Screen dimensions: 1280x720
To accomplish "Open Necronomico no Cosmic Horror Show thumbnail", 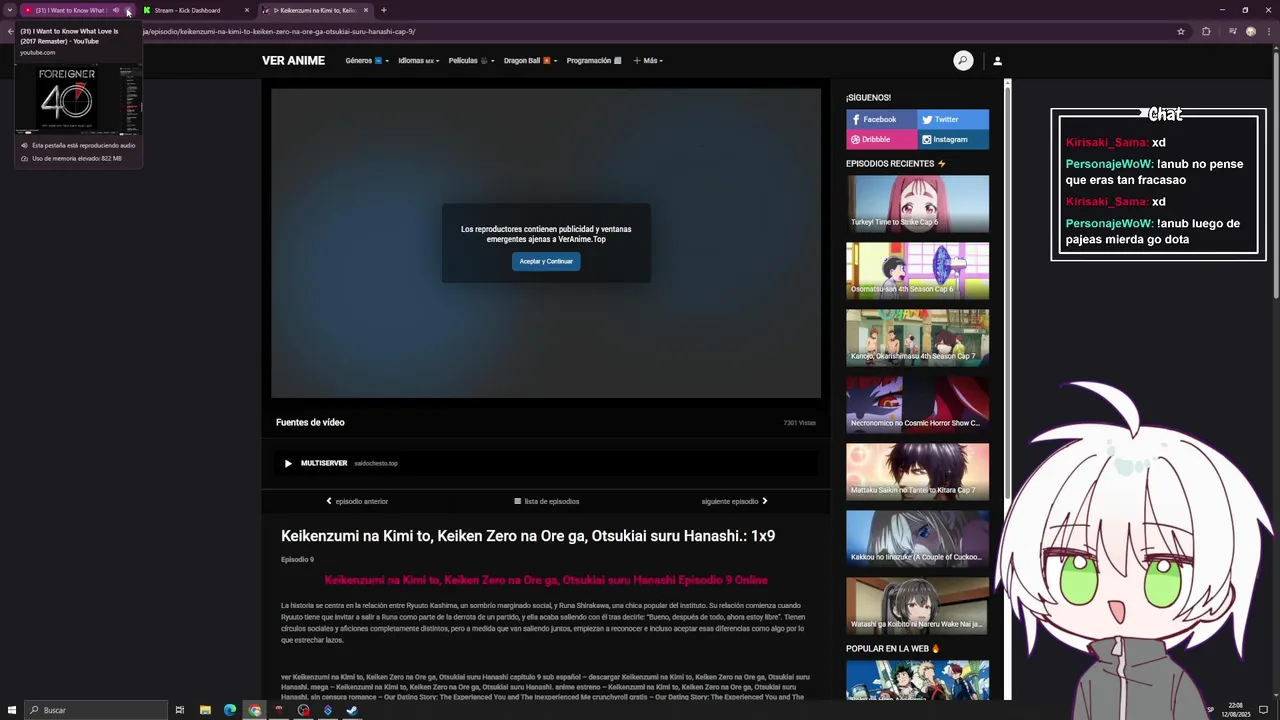I will coord(918,405).
